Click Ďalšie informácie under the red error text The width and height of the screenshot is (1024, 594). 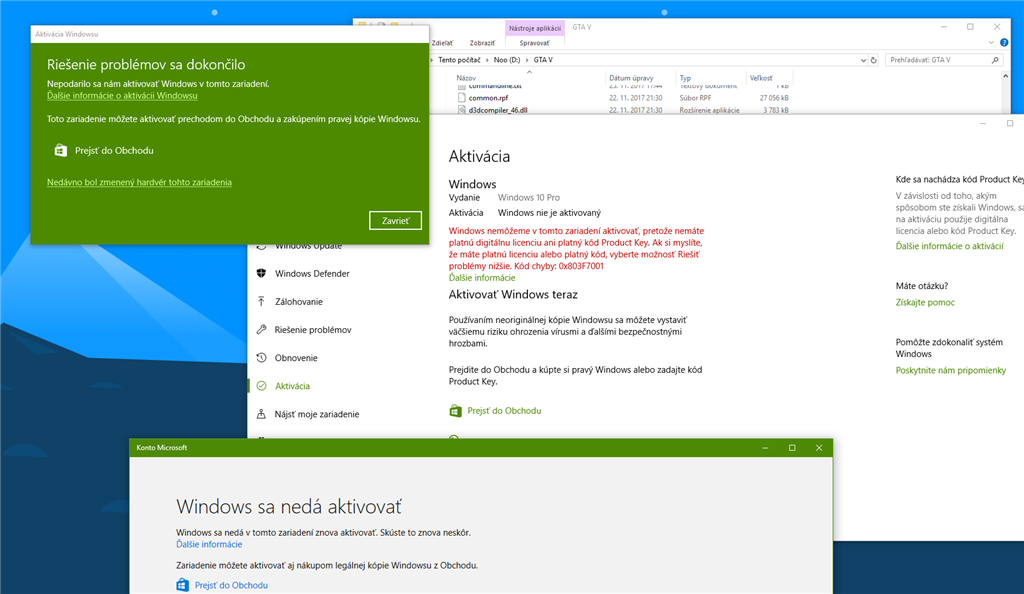(482, 277)
